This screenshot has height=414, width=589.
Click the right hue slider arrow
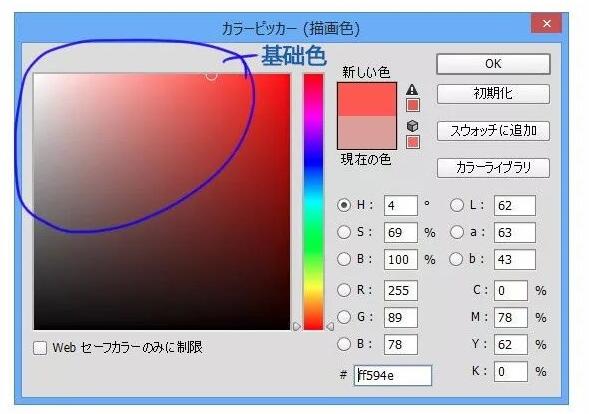(x=330, y=326)
